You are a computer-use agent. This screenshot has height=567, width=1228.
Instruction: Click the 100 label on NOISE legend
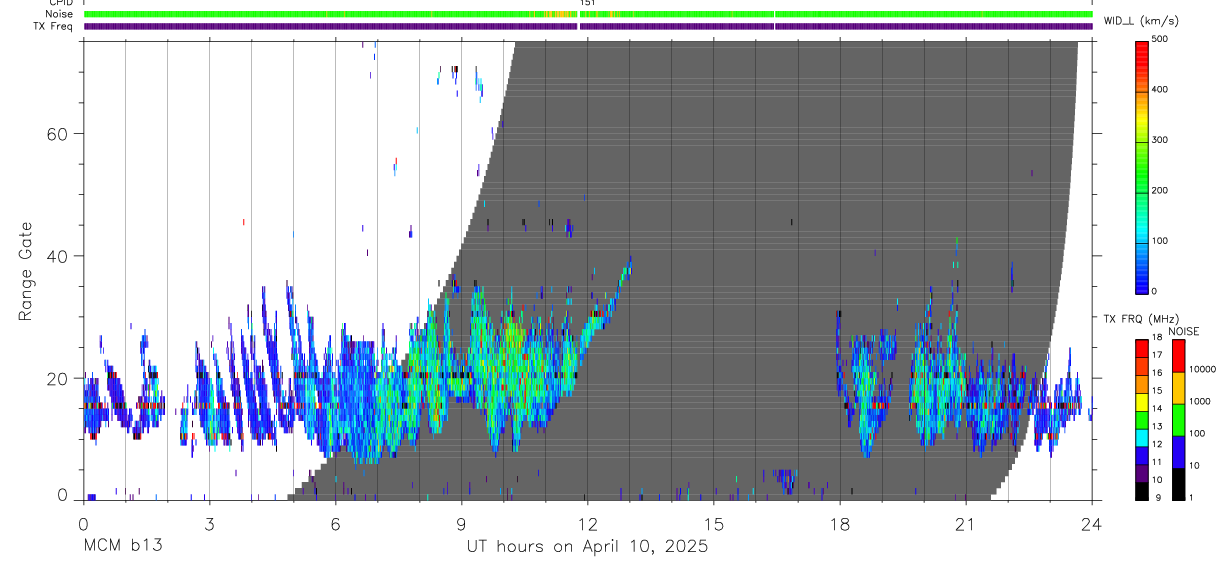(1199, 433)
